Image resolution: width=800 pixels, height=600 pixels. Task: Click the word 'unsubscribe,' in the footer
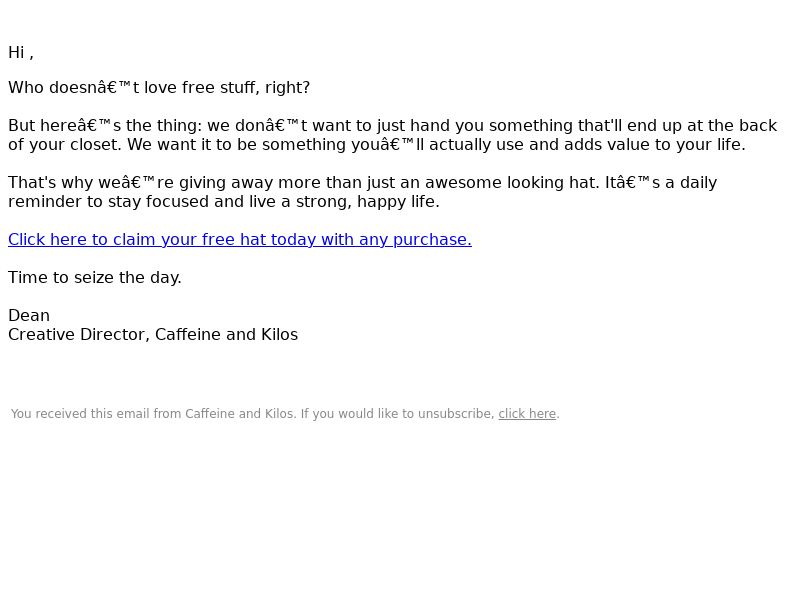(x=456, y=414)
